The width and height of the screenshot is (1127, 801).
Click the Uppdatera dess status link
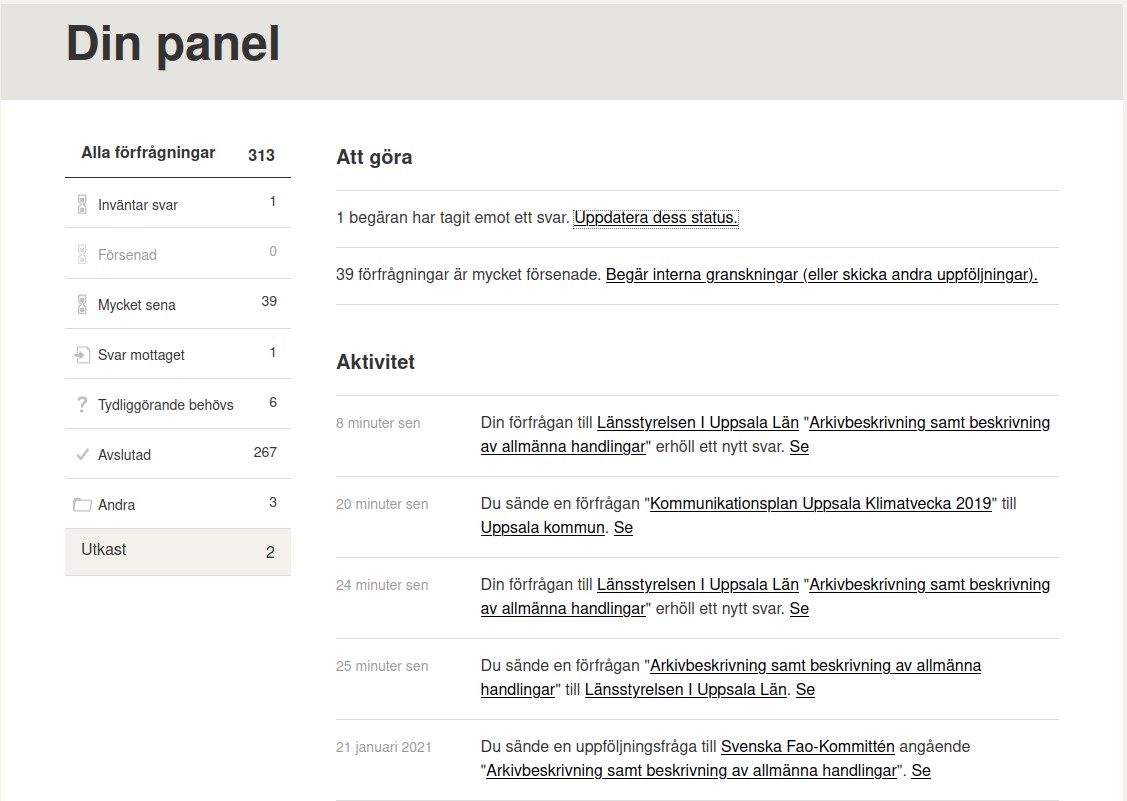coord(656,217)
